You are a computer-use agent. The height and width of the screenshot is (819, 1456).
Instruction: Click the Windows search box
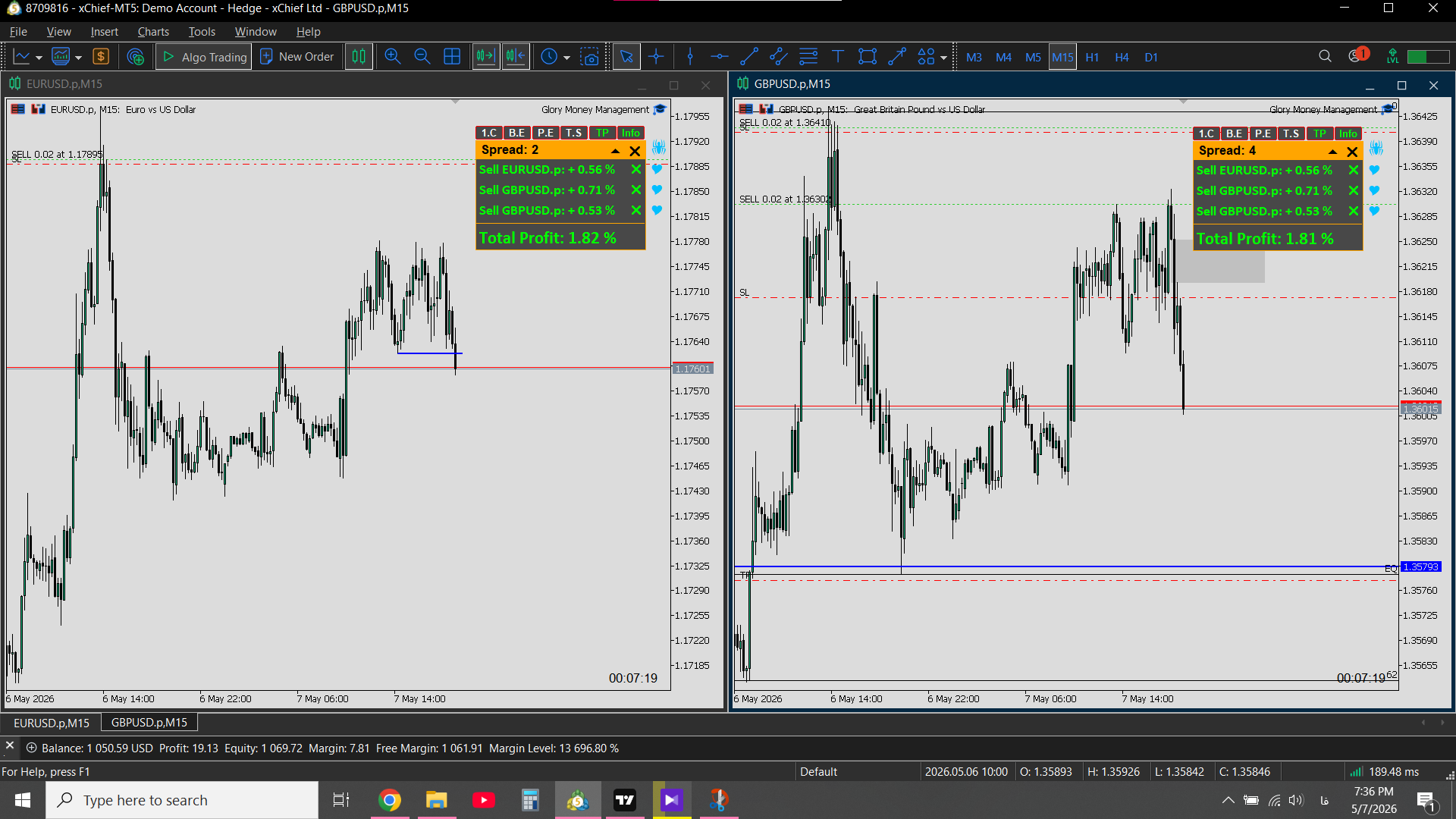(182, 800)
